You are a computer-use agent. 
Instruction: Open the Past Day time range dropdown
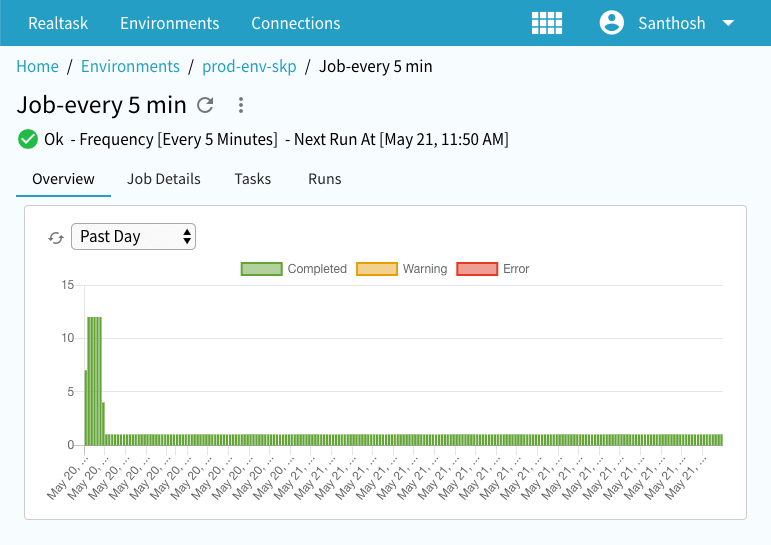tap(133, 237)
